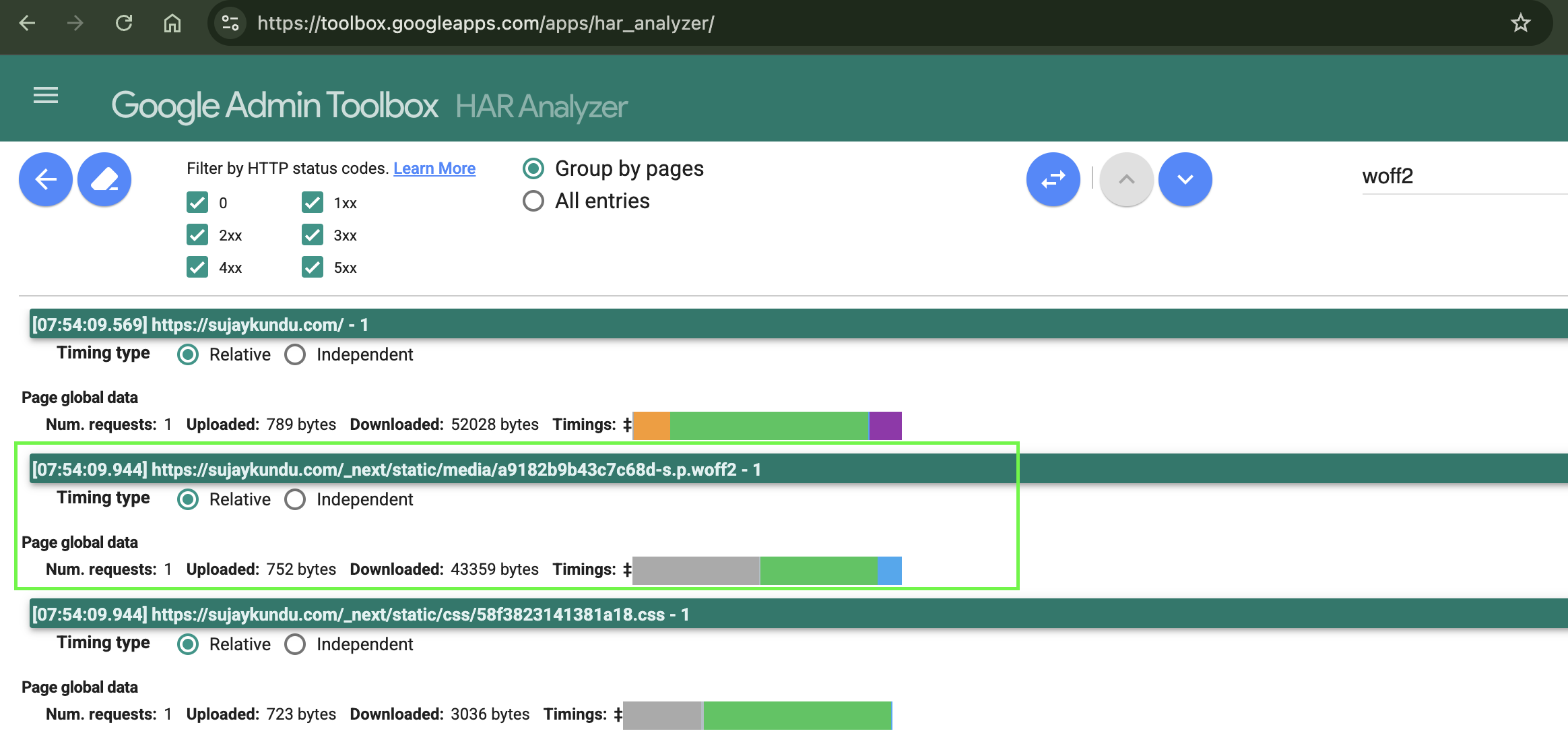1568x752 pixels.
Task: Click gray segment of css timing bar
Action: click(x=663, y=715)
